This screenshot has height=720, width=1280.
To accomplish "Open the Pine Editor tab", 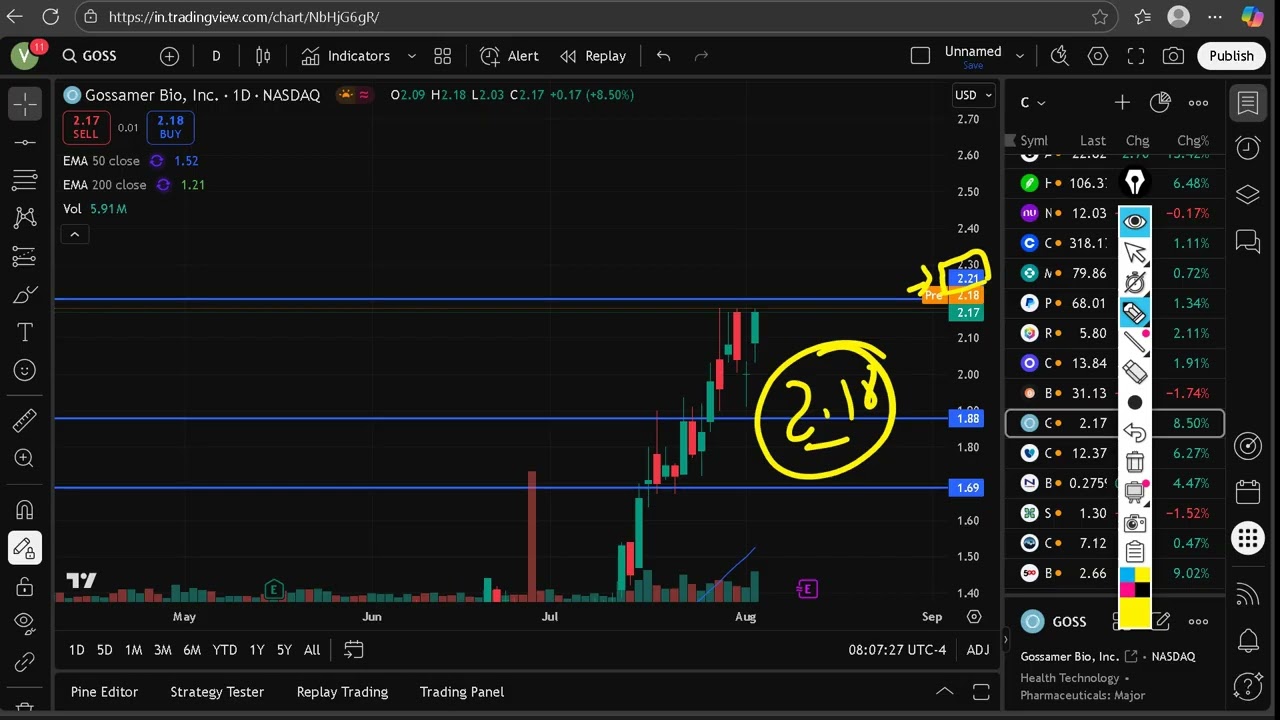I will pos(104,692).
